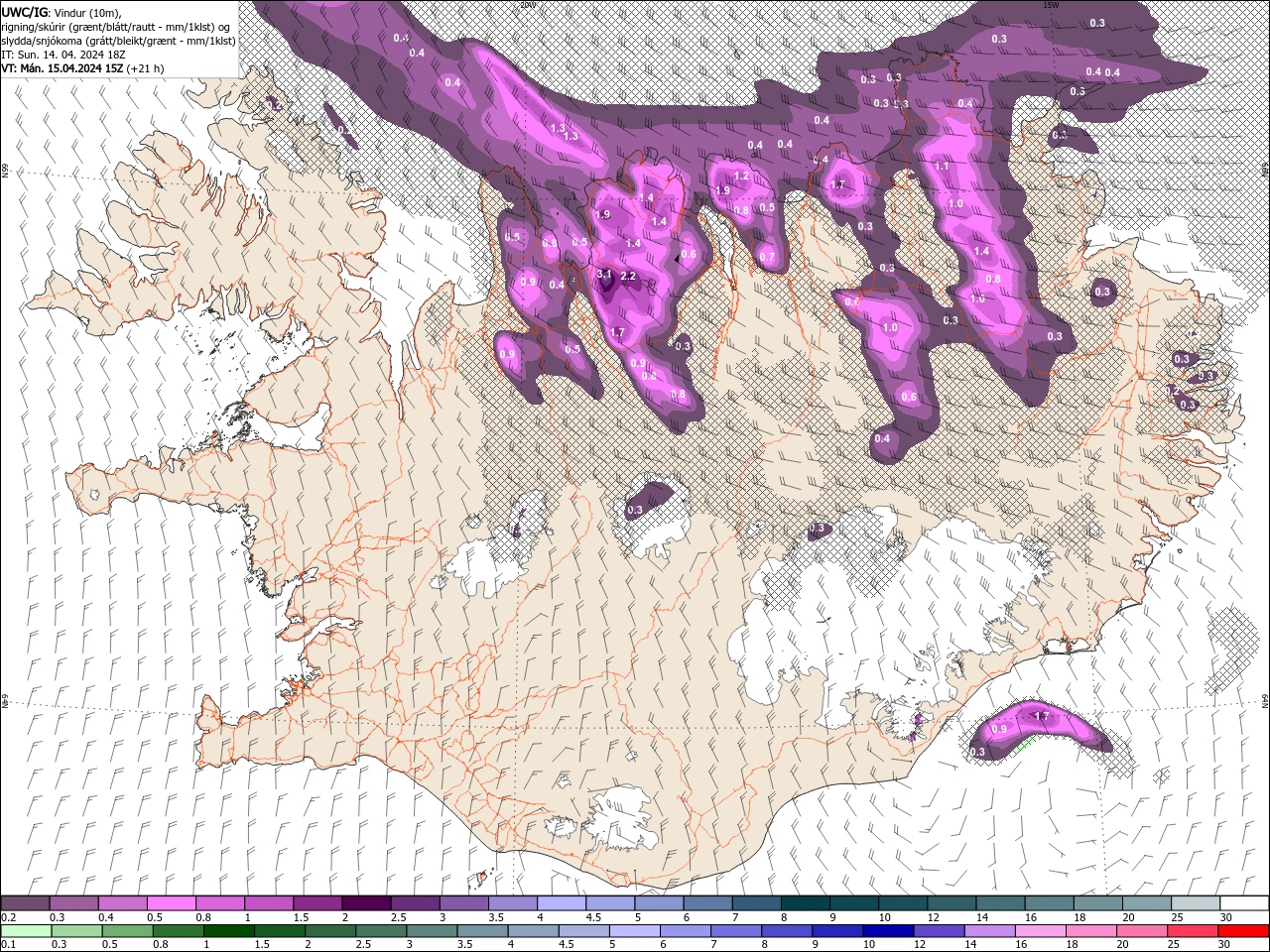Pick upper legend swatch between 12 and 14

click(952, 902)
